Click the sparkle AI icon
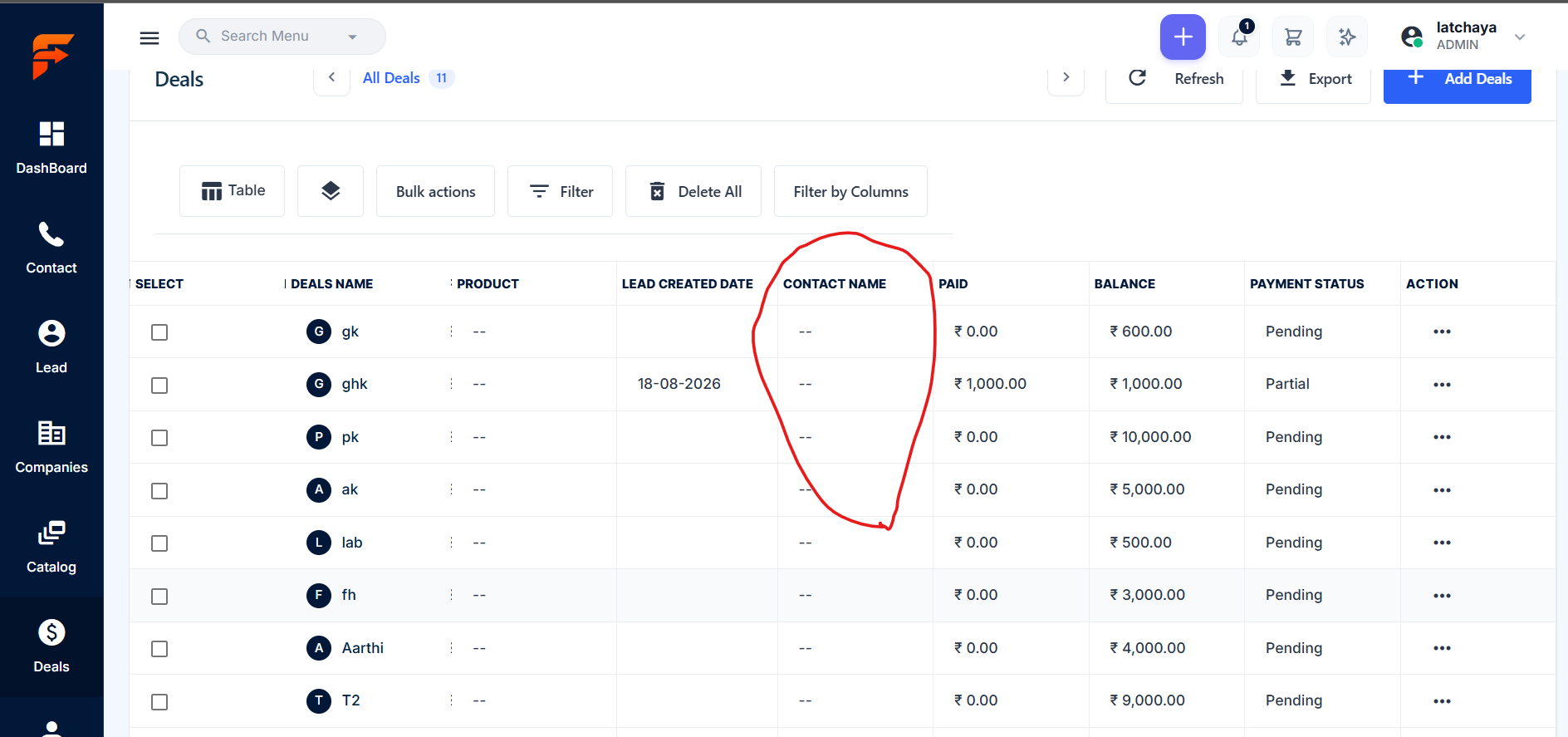 coord(1347,37)
